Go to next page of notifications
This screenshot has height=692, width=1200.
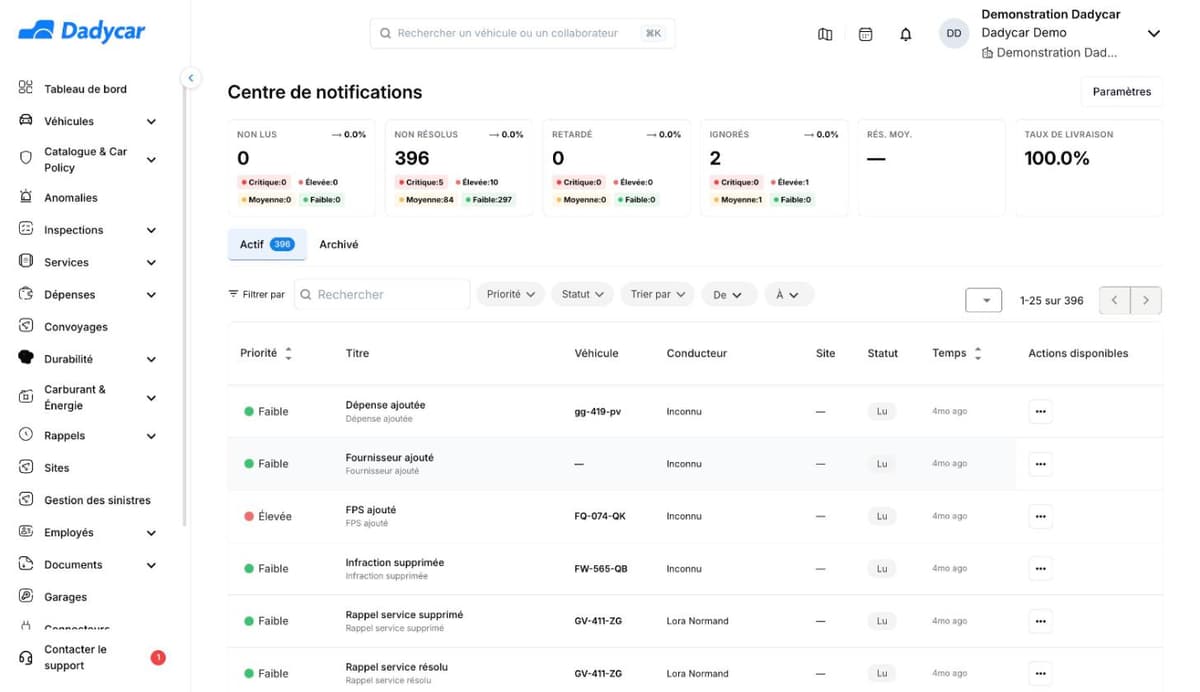pos(1146,300)
